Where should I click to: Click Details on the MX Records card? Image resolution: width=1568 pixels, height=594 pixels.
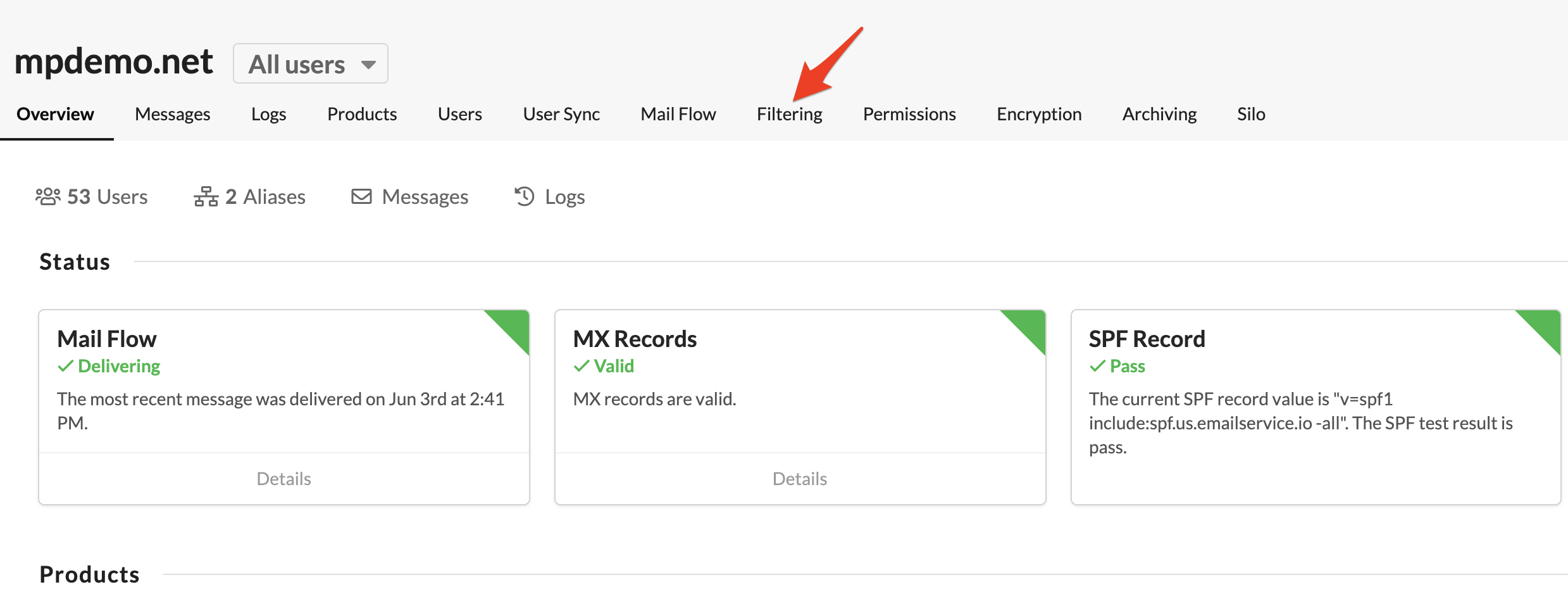tap(800, 479)
